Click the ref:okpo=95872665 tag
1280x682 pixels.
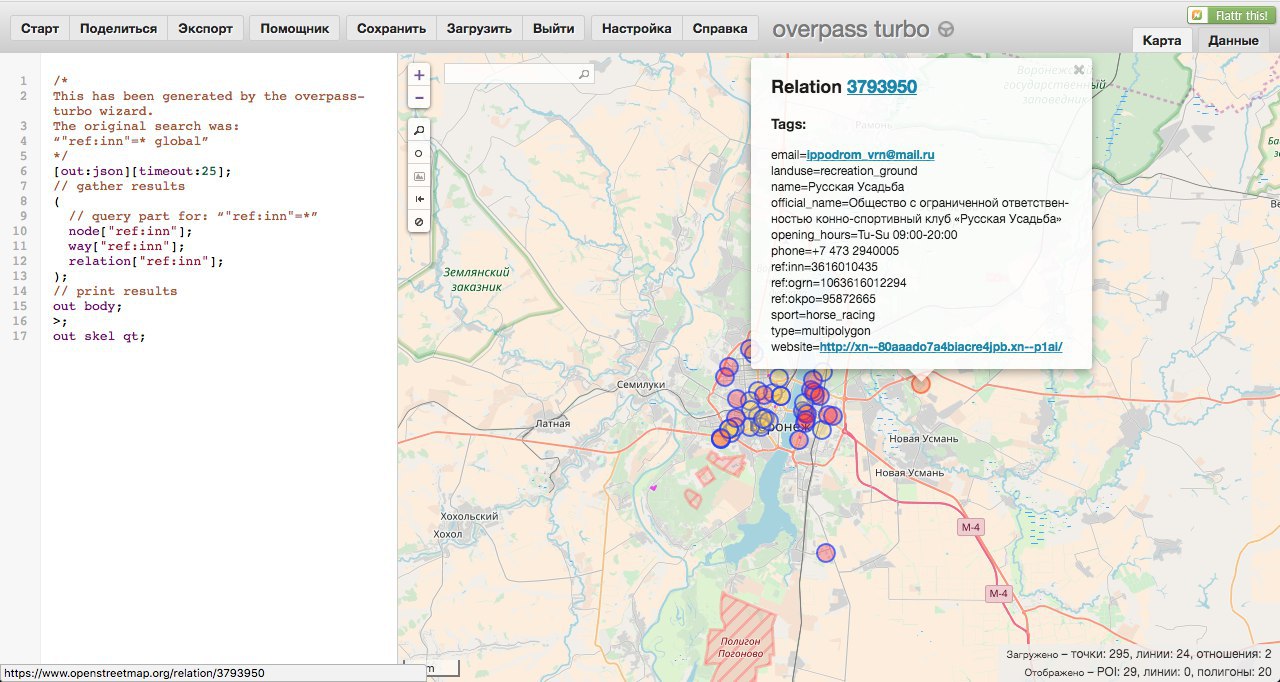click(823, 299)
